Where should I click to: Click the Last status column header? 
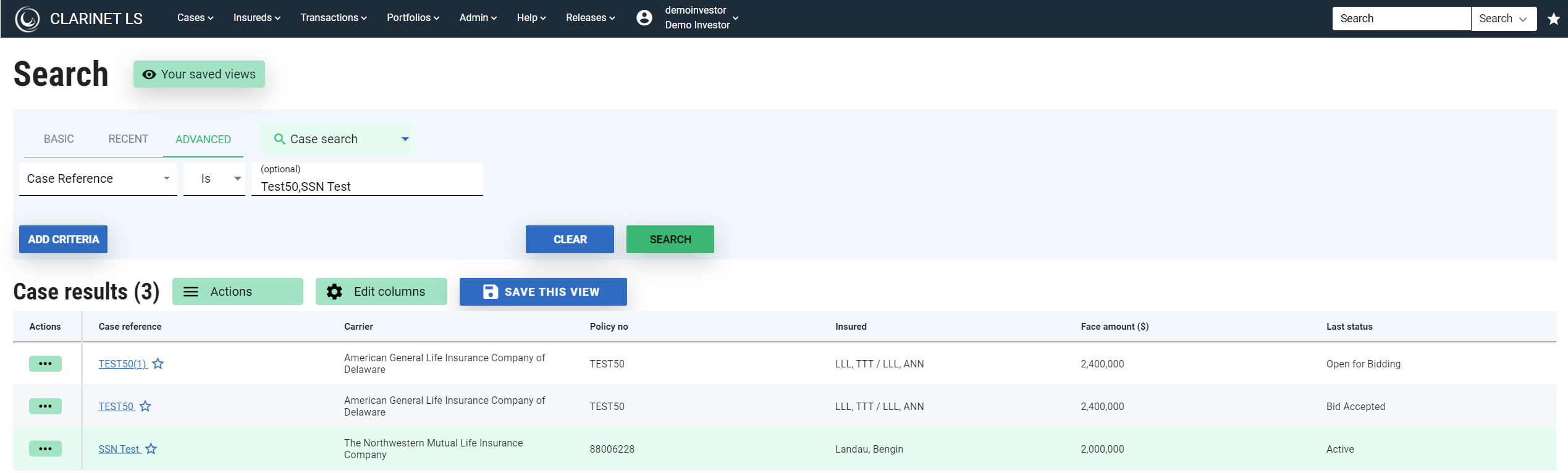tap(1349, 327)
